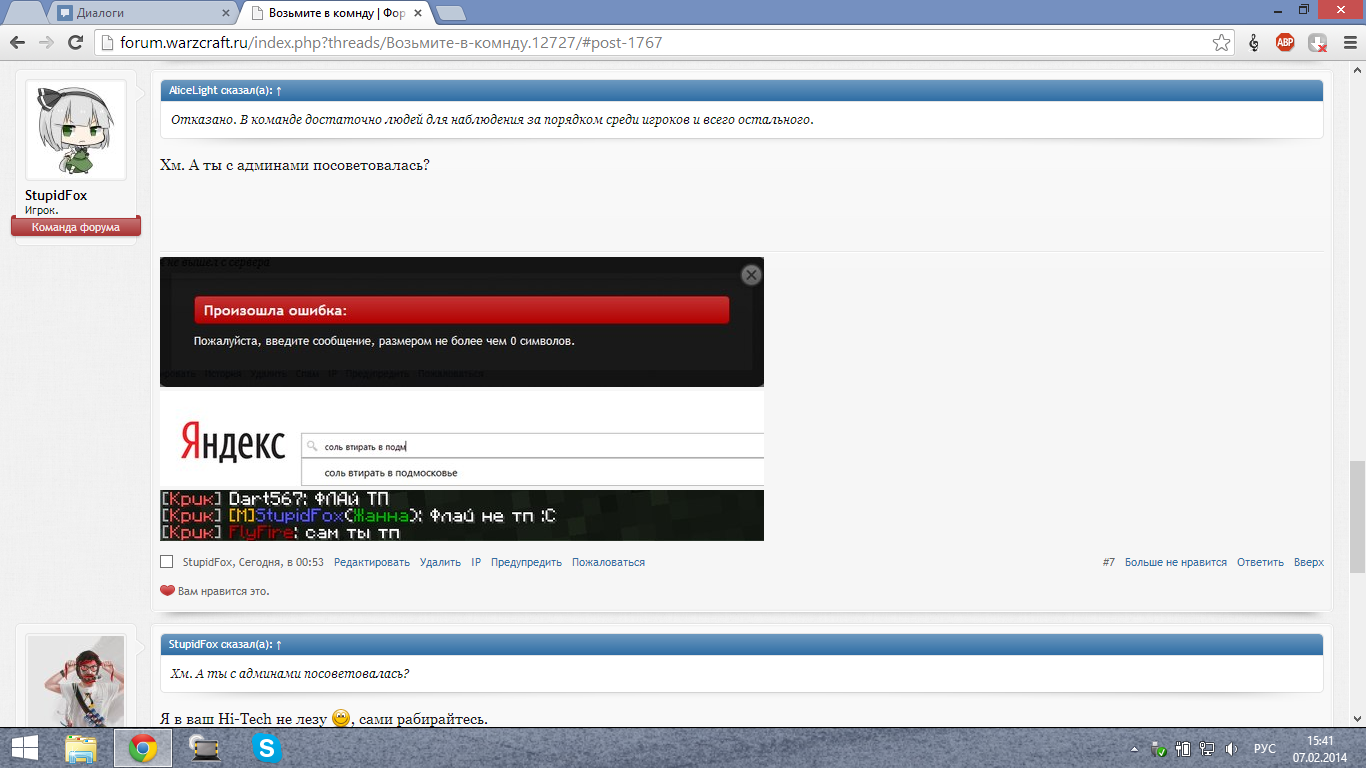Open the Windows Start button
Image resolution: width=1366 pixels, height=768 pixels.
(x=24, y=748)
